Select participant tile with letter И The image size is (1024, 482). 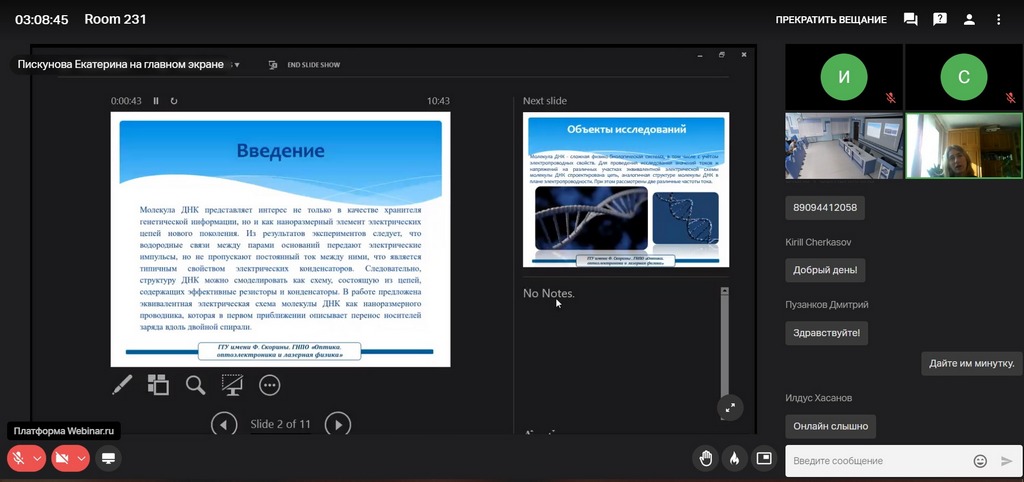[x=844, y=77]
